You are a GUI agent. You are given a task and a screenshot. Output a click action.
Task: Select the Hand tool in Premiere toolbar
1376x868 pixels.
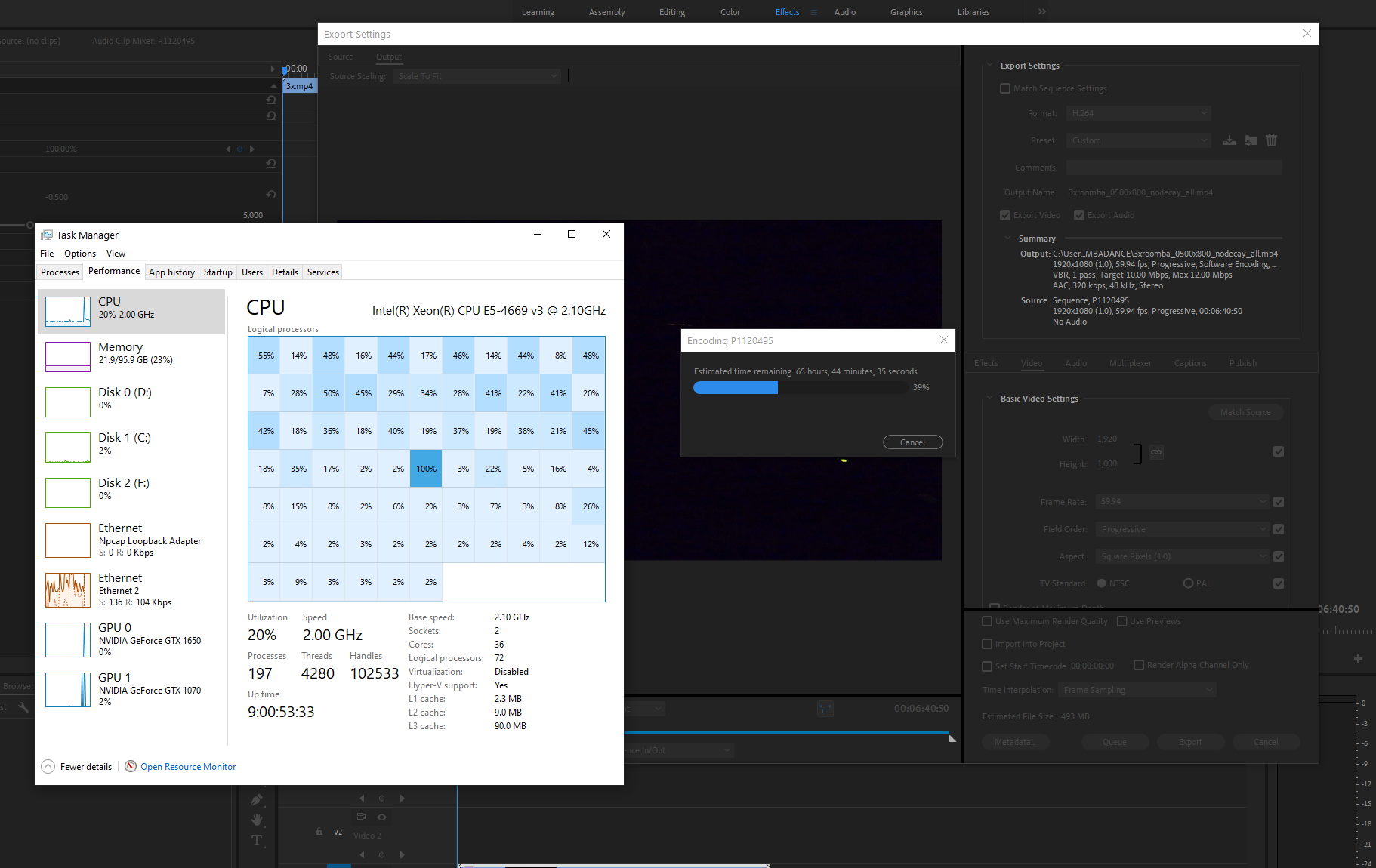pos(257,820)
